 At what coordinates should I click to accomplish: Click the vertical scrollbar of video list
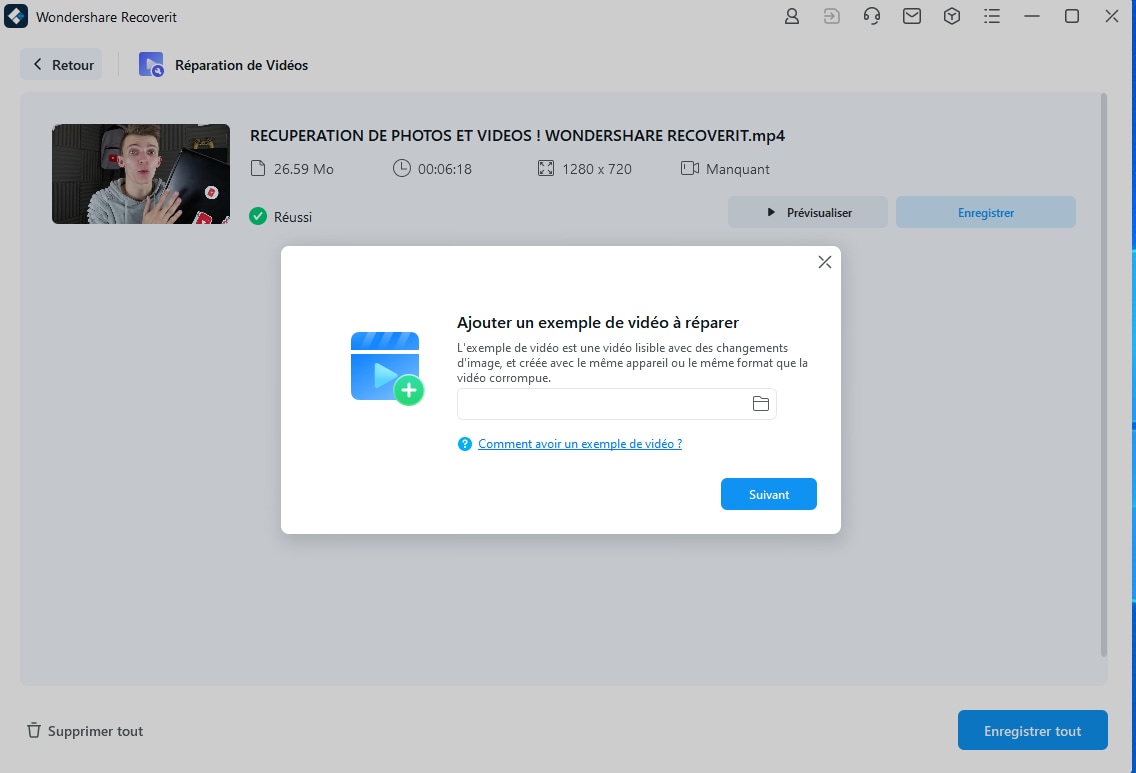(1104, 375)
